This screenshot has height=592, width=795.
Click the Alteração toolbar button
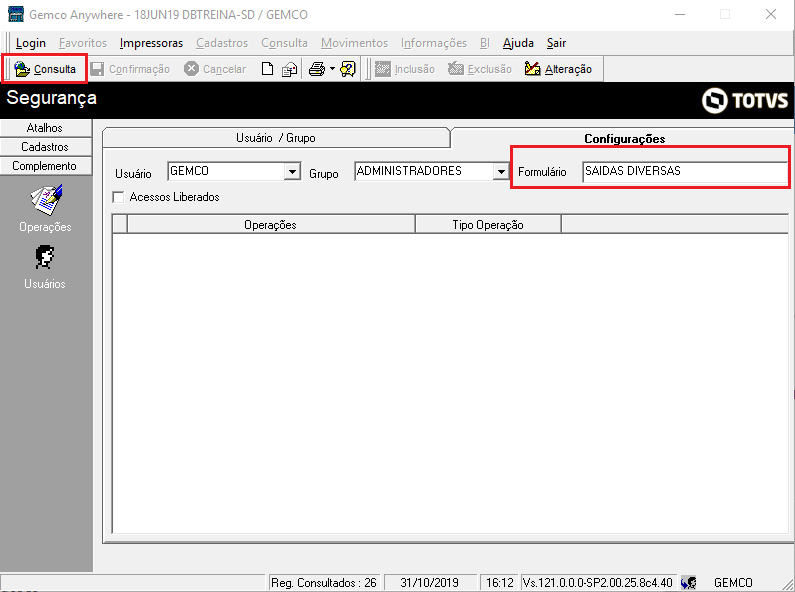pos(558,69)
